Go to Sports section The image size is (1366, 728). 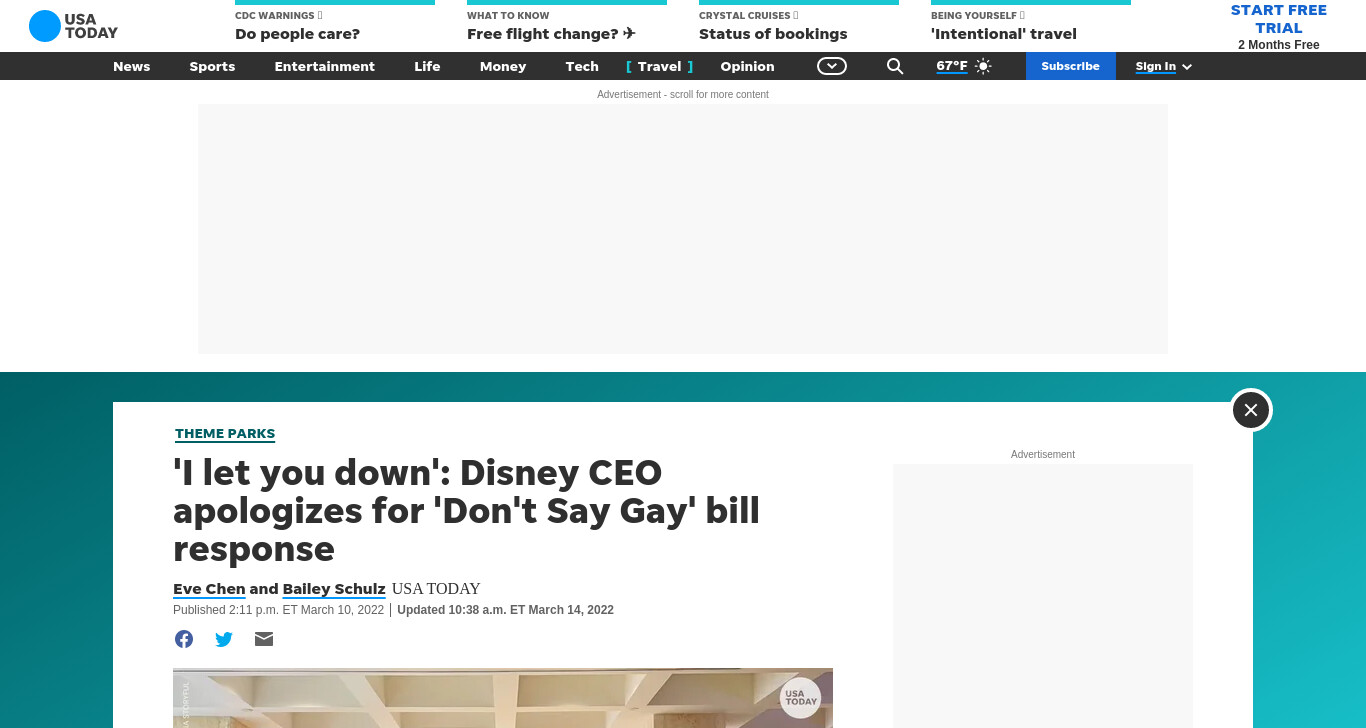click(212, 66)
